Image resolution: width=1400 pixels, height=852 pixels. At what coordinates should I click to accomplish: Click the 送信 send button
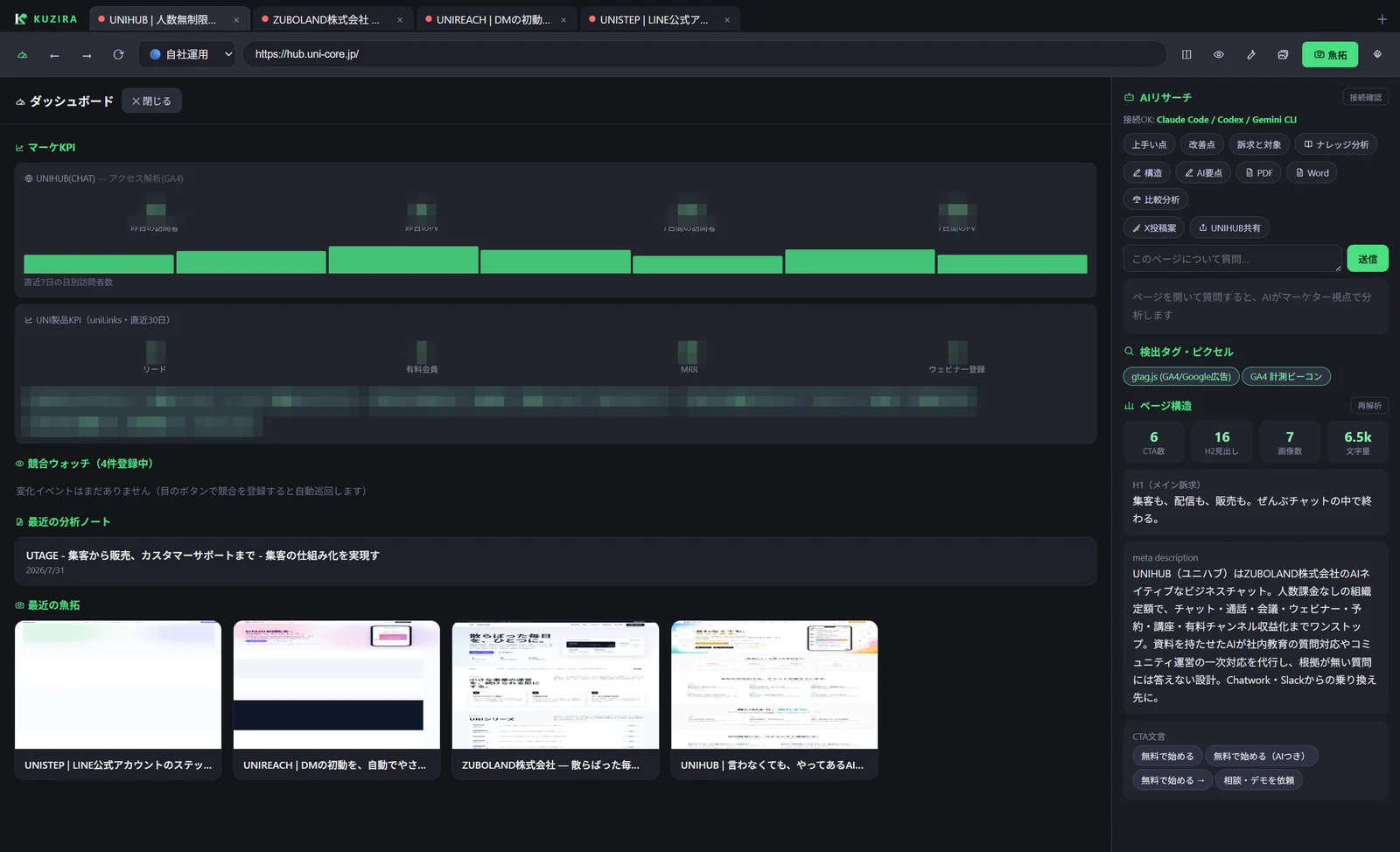1368,259
